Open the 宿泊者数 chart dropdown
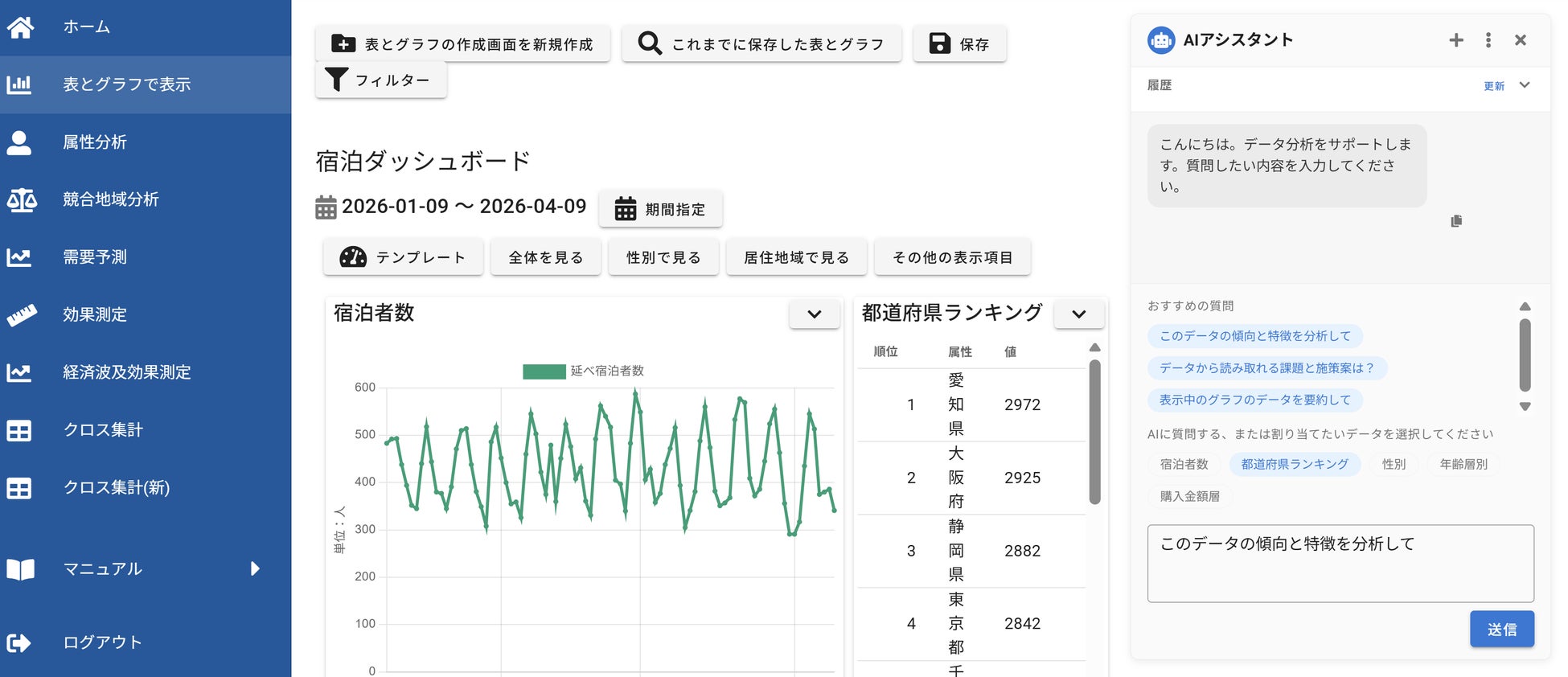The height and width of the screenshot is (677, 1568). coord(814,314)
